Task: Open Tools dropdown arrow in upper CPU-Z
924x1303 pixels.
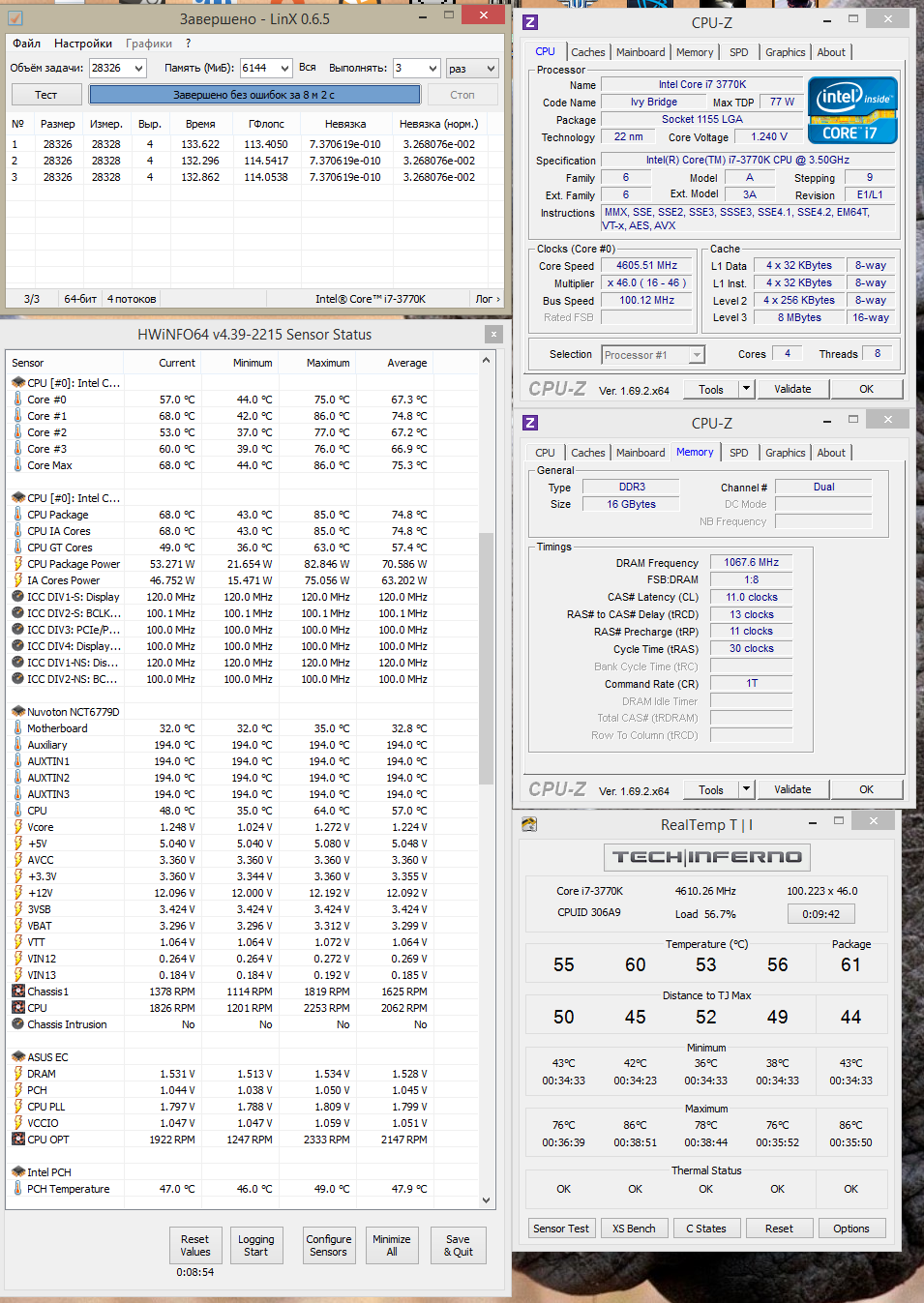Action: coord(746,389)
